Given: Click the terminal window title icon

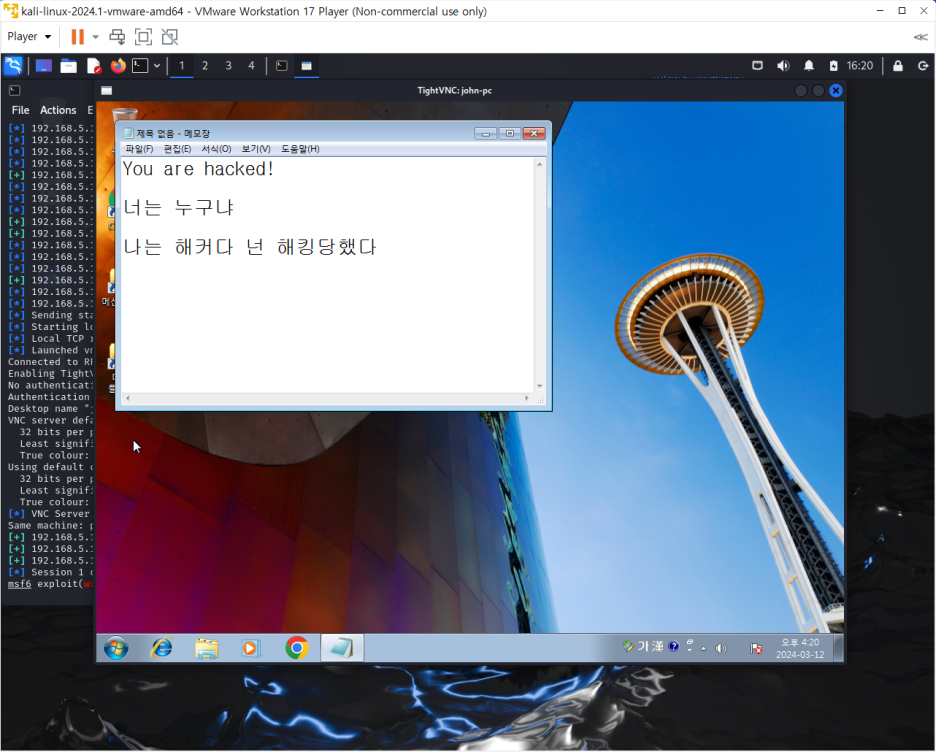Looking at the screenshot, I should click(15, 91).
